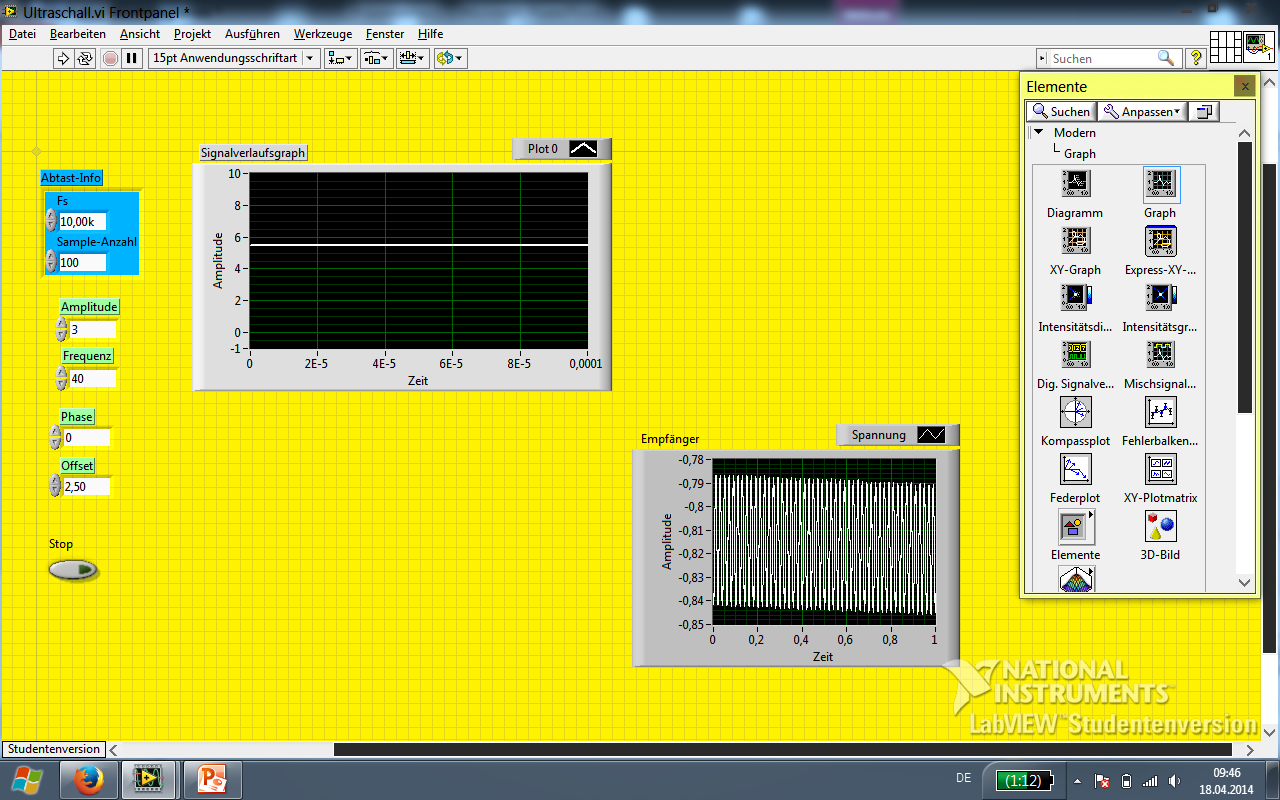
Task: Click the Pause execution toolbar button
Action: [x=132, y=58]
